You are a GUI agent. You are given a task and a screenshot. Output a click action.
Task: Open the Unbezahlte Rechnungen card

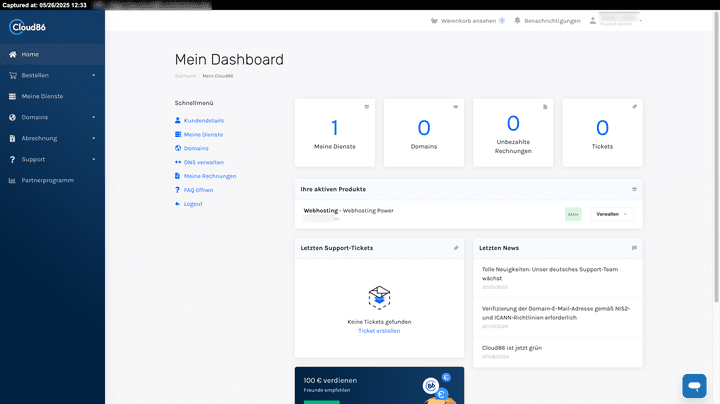point(513,133)
